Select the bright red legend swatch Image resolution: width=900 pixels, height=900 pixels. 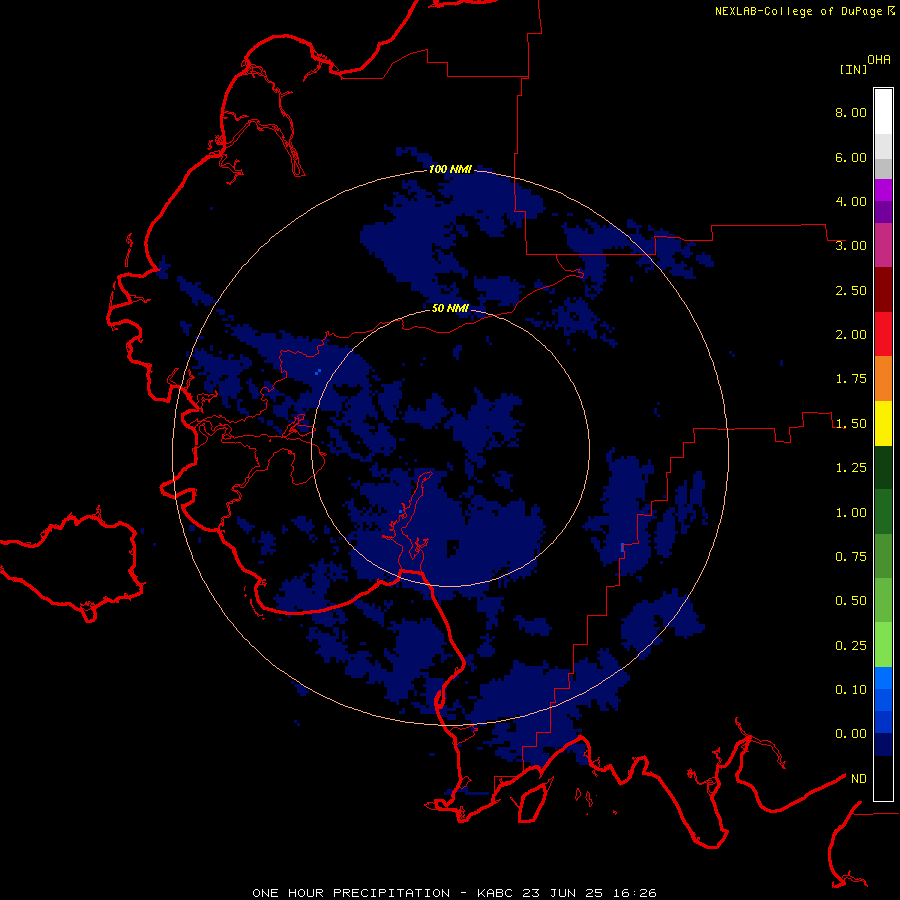(x=883, y=334)
